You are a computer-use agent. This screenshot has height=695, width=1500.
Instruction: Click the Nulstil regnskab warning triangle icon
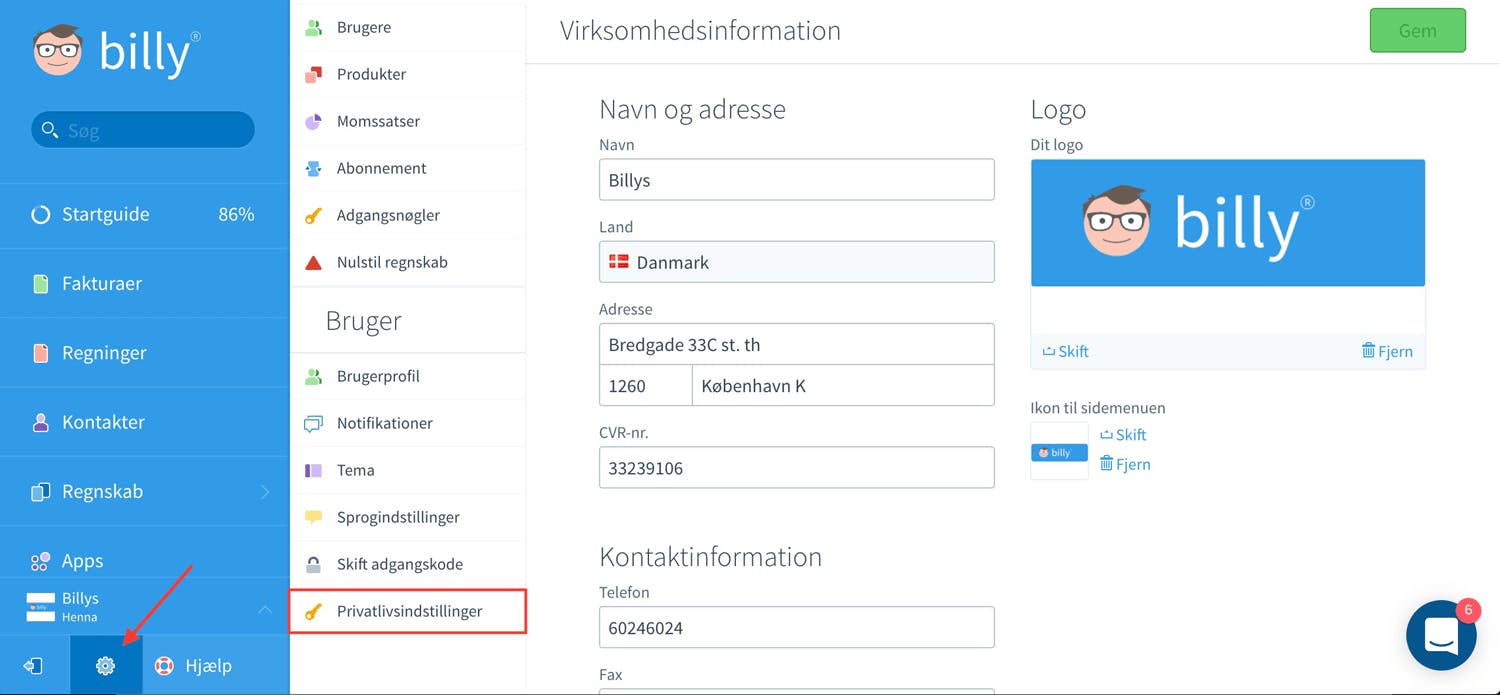point(313,263)
